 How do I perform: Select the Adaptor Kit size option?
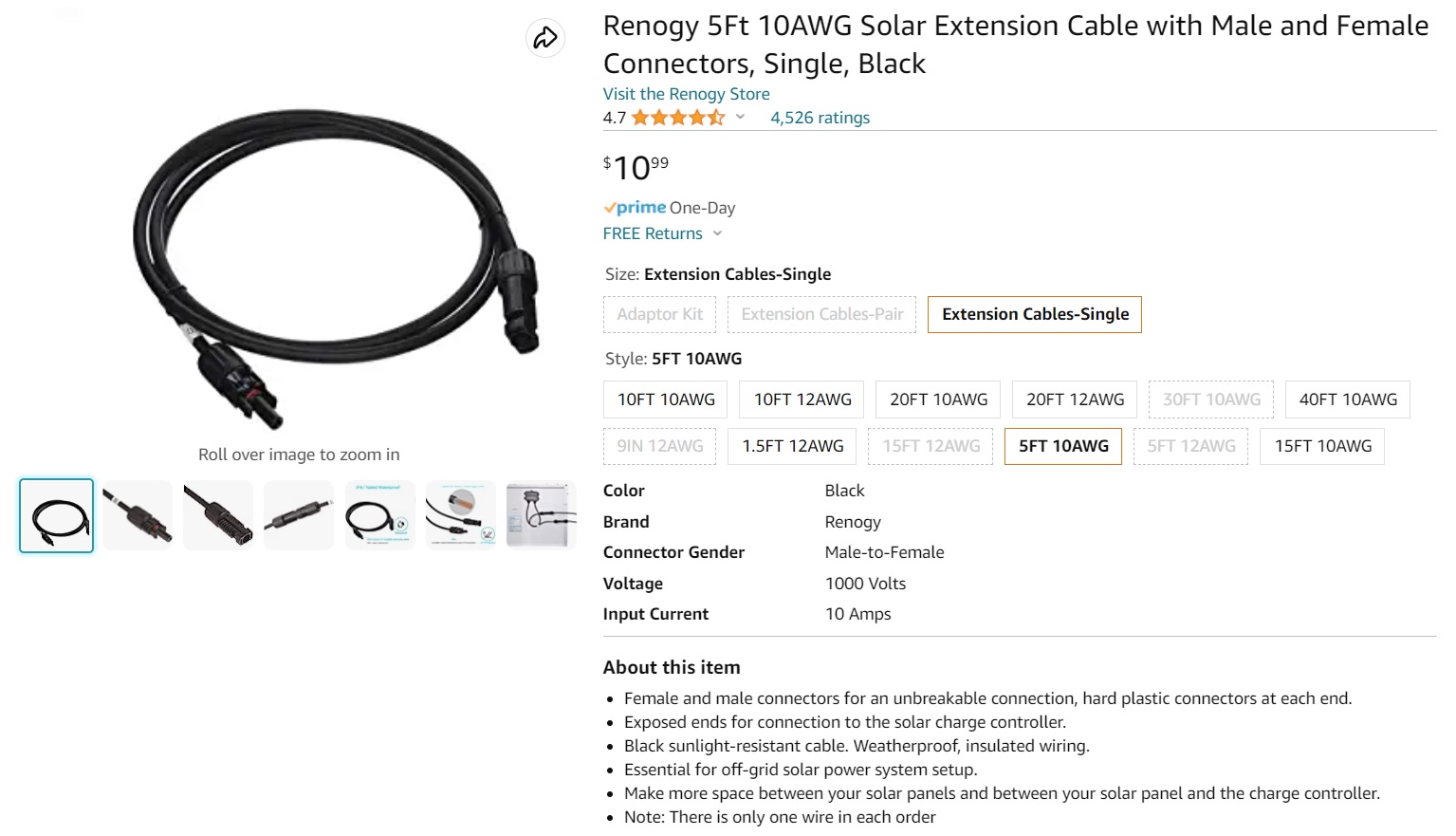pyautogui.click(x=659, y=314)
